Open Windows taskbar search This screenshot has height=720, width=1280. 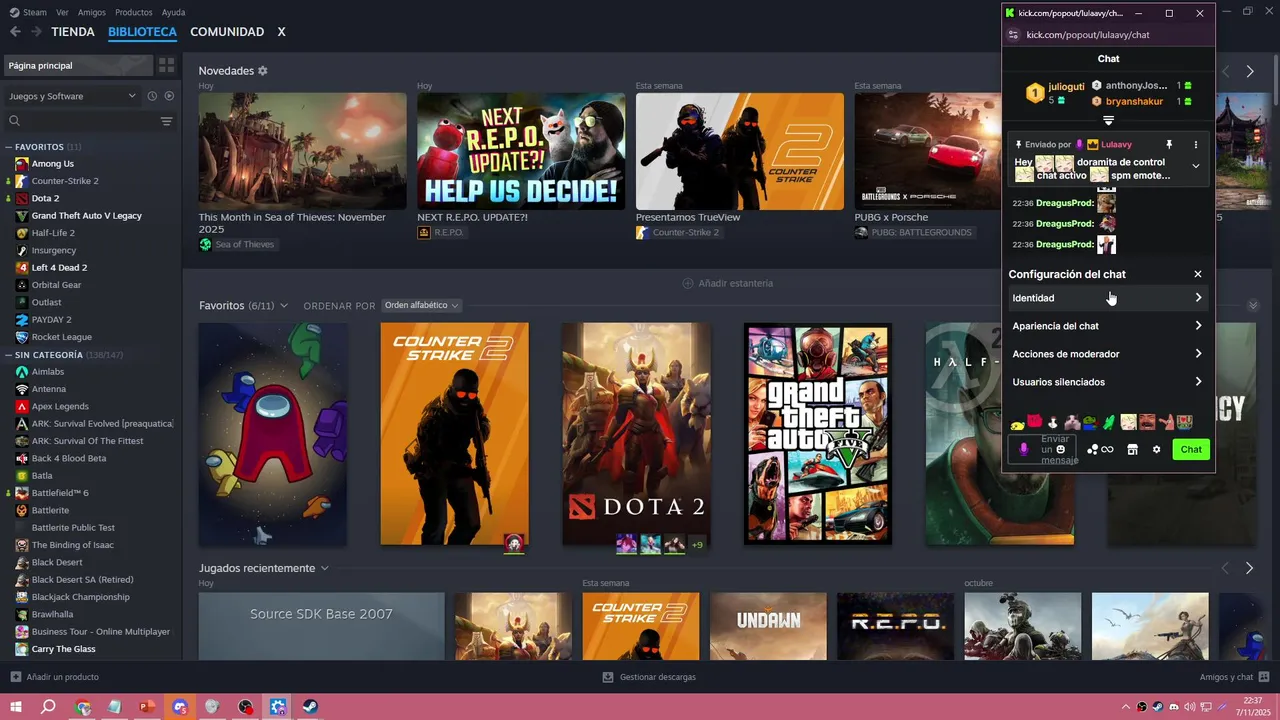click(48, 707)
